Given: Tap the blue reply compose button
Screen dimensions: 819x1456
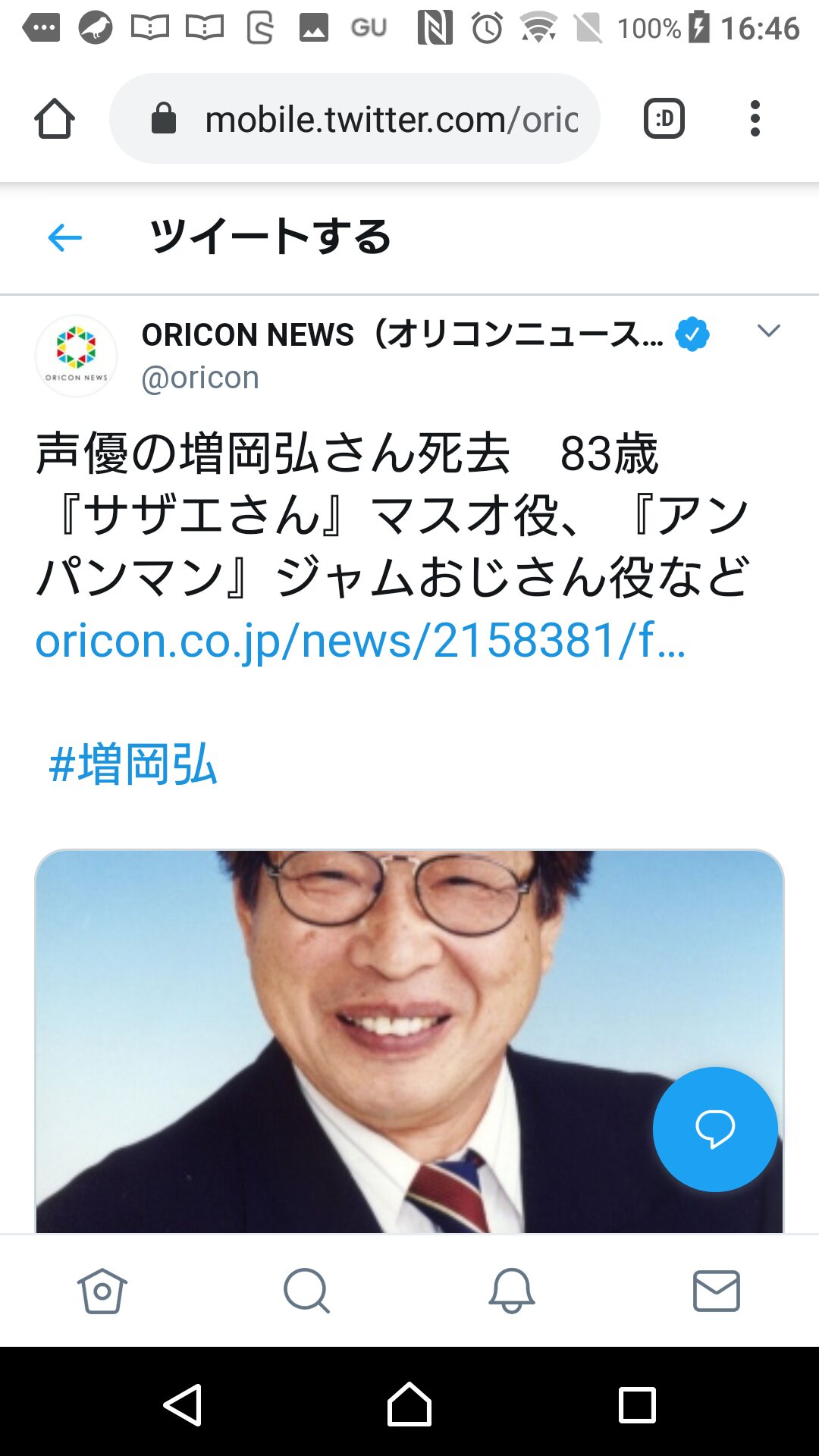Looking at the screenshot, I should tap(715, 1129).
